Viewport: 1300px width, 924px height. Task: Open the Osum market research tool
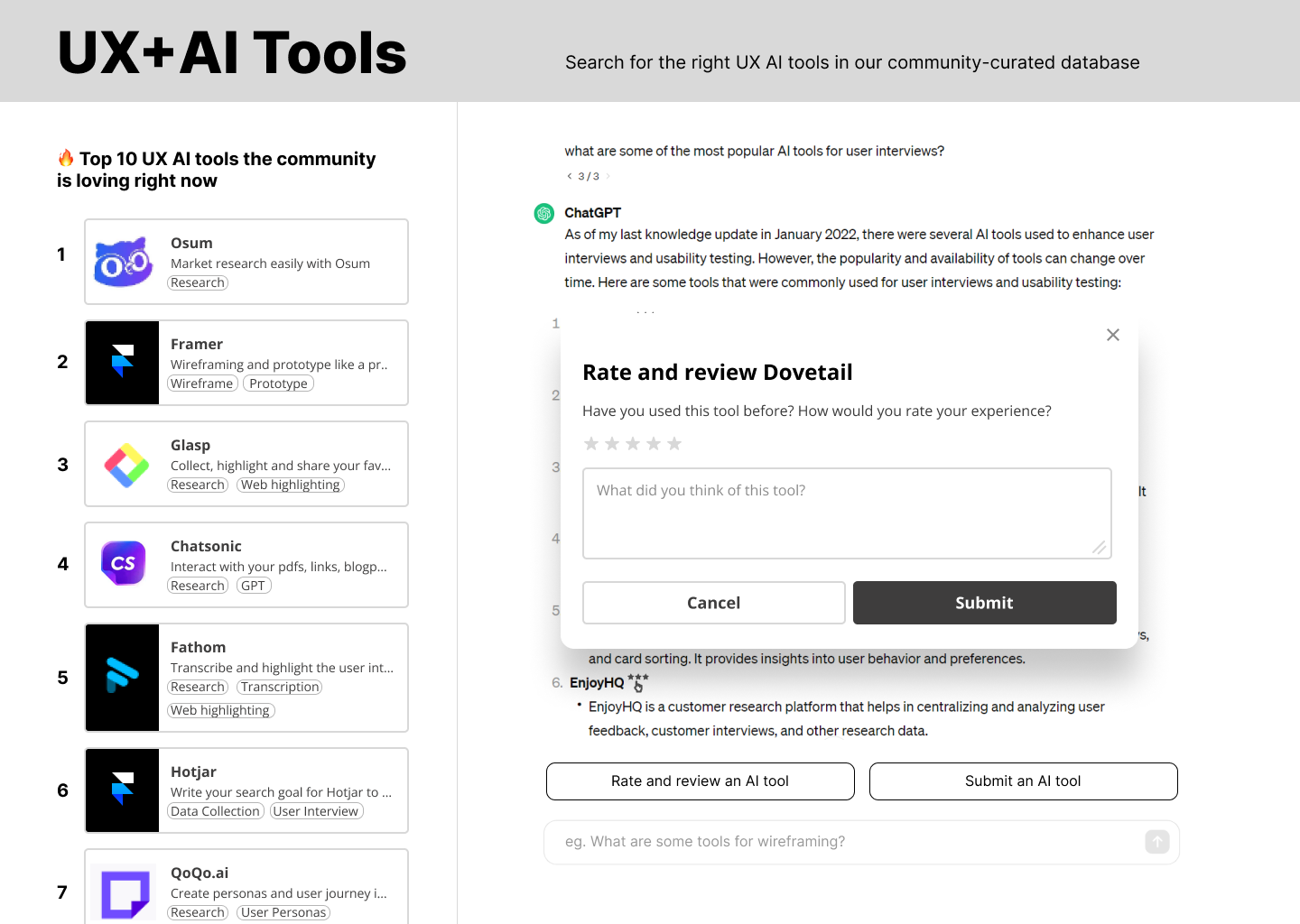[x=123, y=262]
